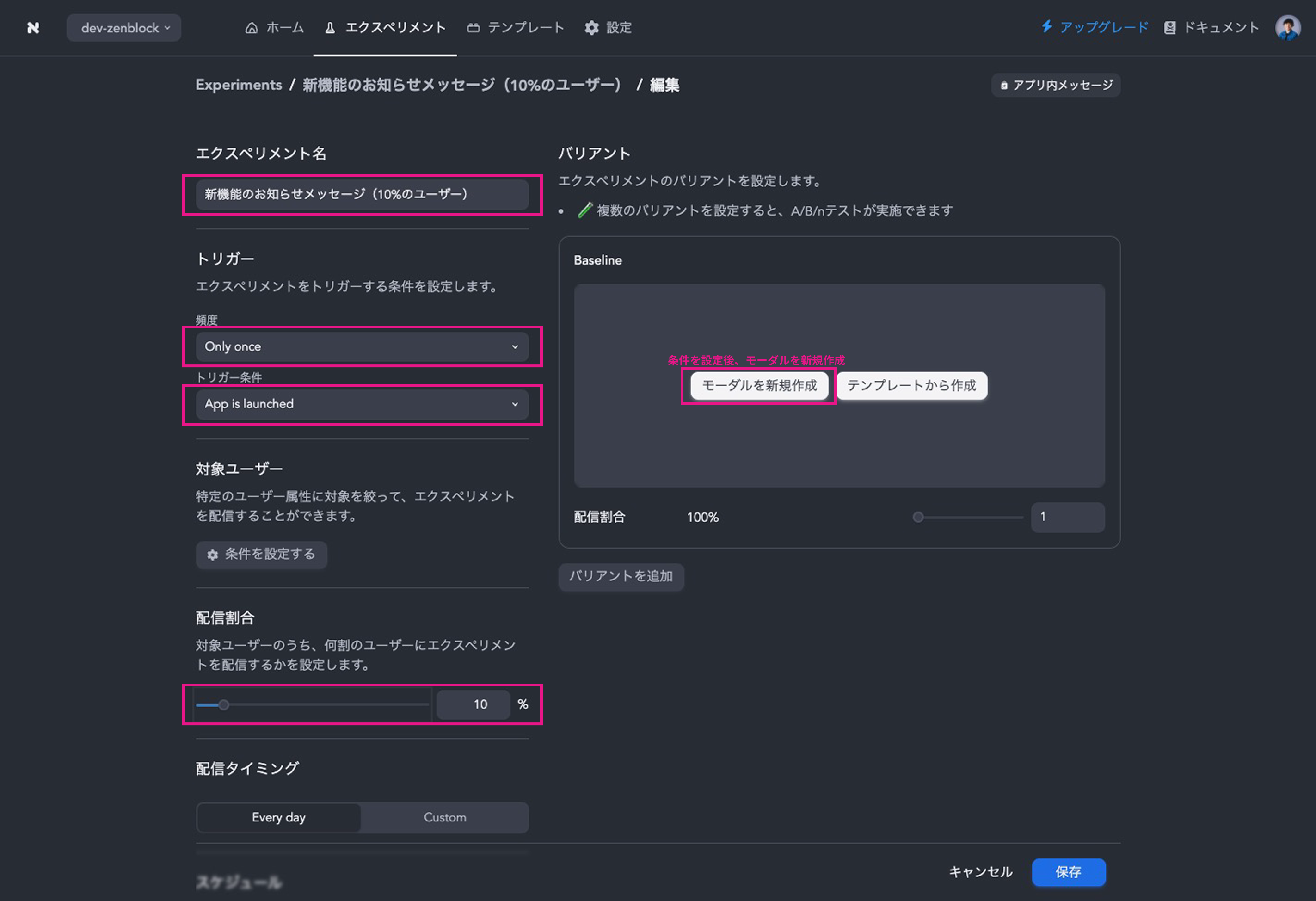Click the blue 保存 button
Screen dimensions: 1316x901
[1068, 872]
